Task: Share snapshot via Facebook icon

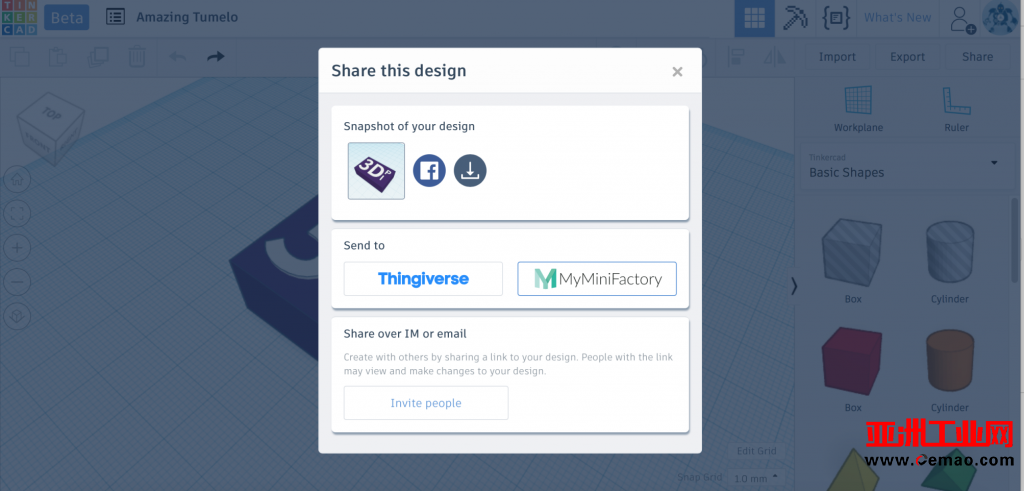Action: pos(429,171)
